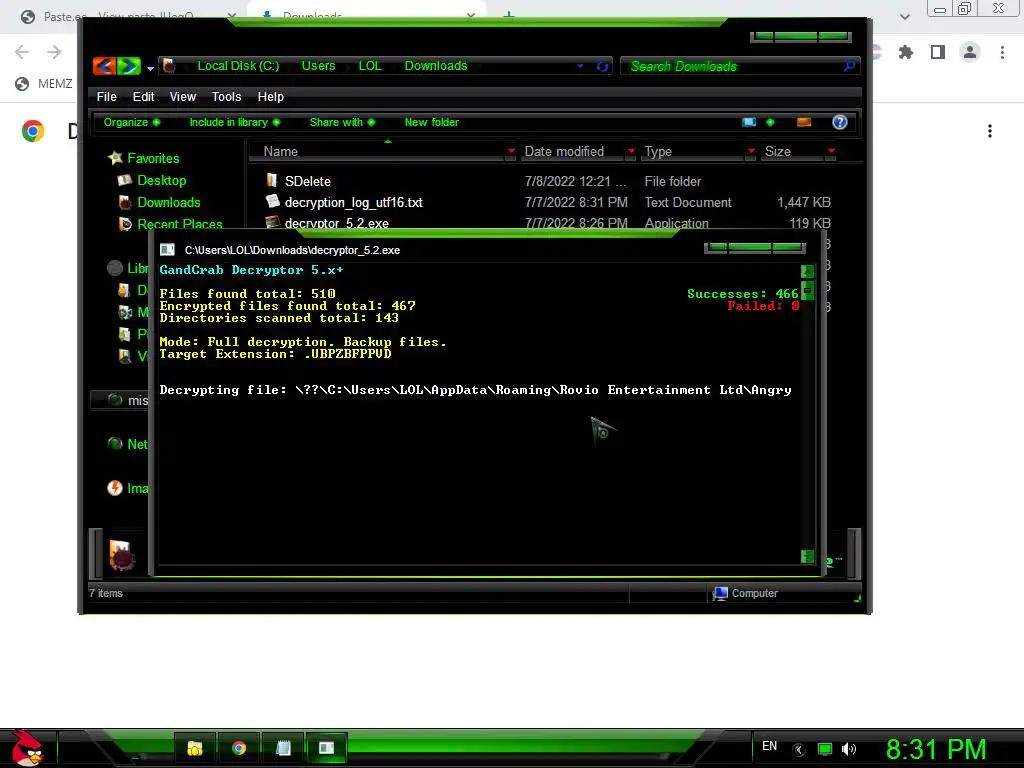Open the Help menu in Explorer
1024x768 pixels.
click(x=270, y=97)
